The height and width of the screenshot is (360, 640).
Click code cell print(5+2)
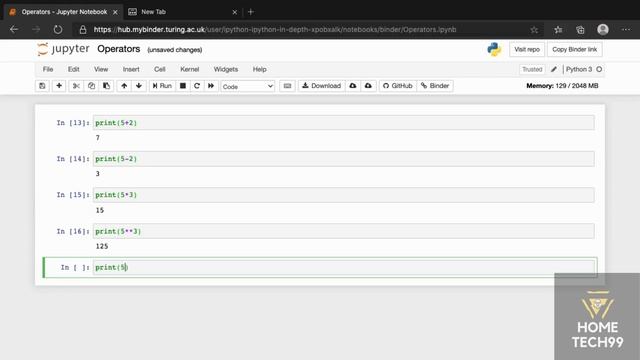click(x=344, y=123)
